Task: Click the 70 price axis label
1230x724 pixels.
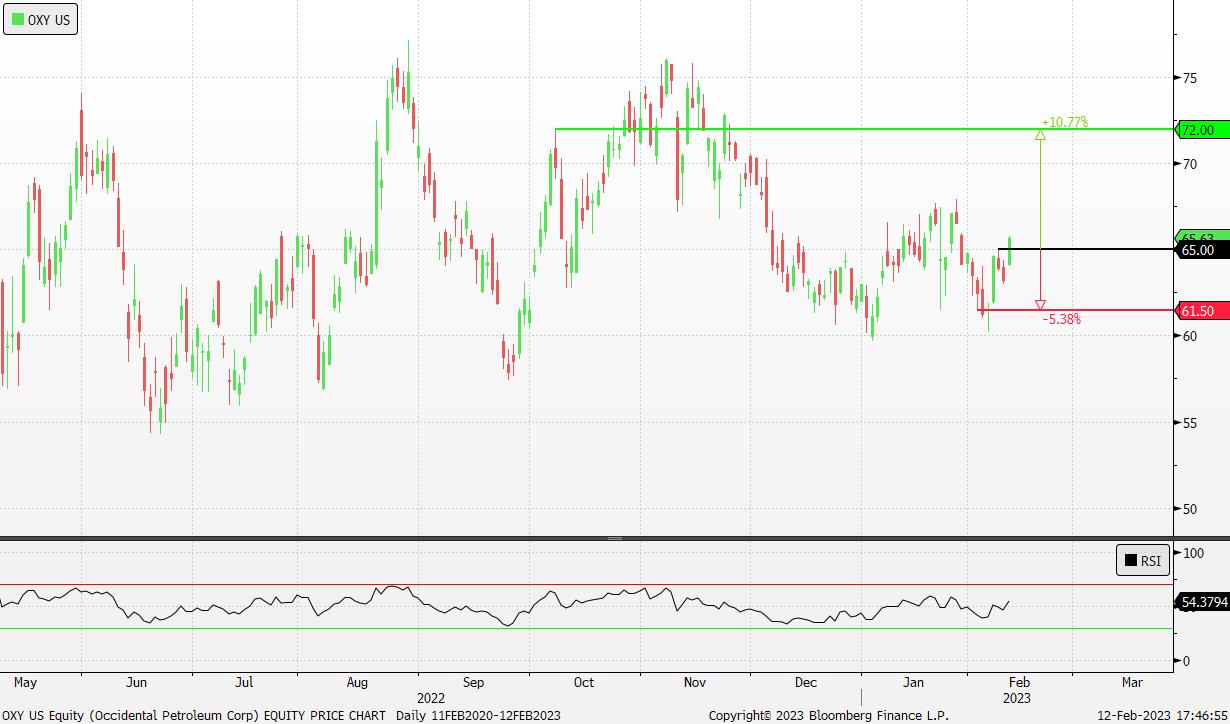Action: pyautogui.click(x=1190, y=164)
